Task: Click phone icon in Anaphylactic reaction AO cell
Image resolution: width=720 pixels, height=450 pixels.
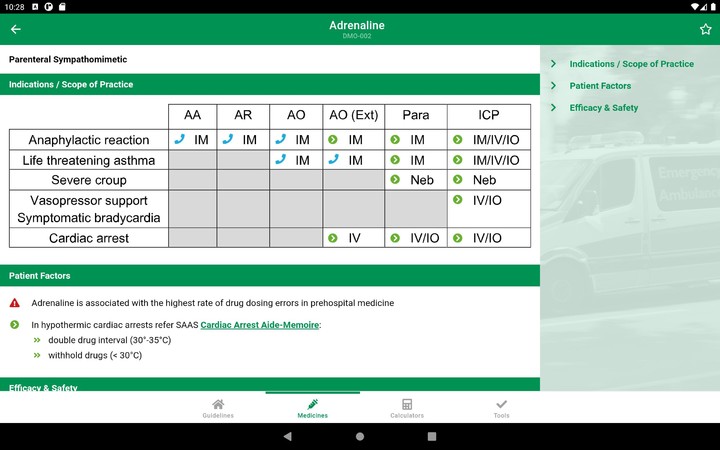Action: pyautogui.click(x=281, y=139)
